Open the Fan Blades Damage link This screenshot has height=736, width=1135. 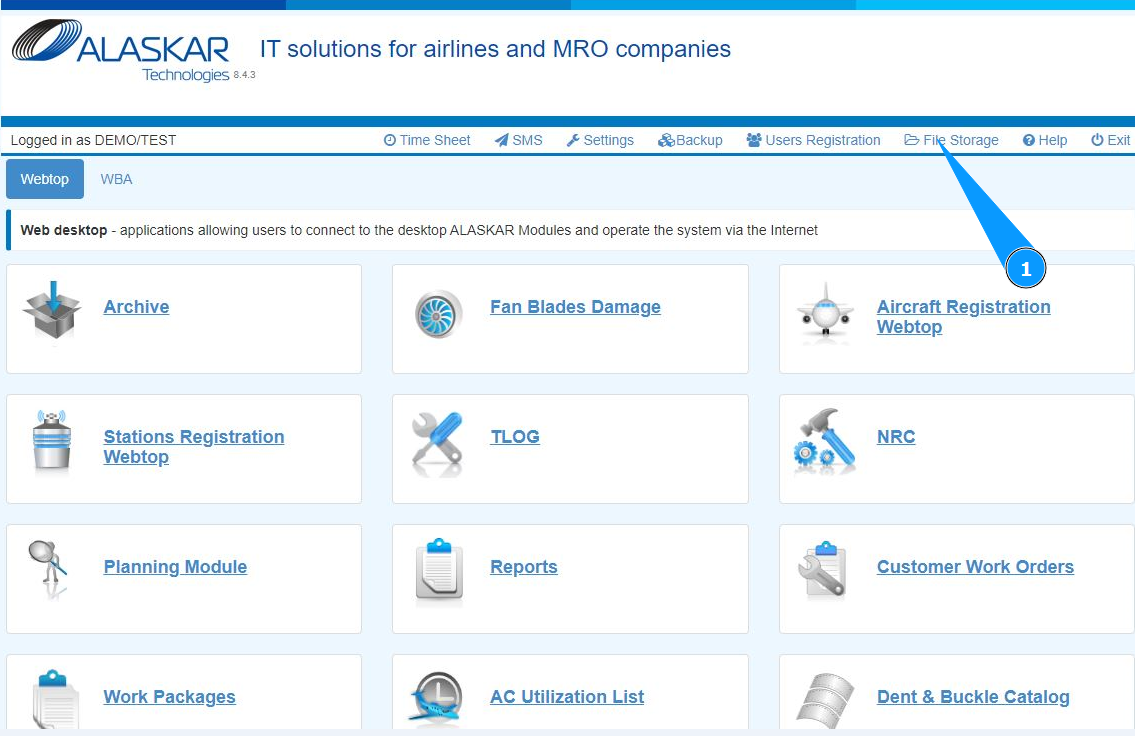(575, 307)
